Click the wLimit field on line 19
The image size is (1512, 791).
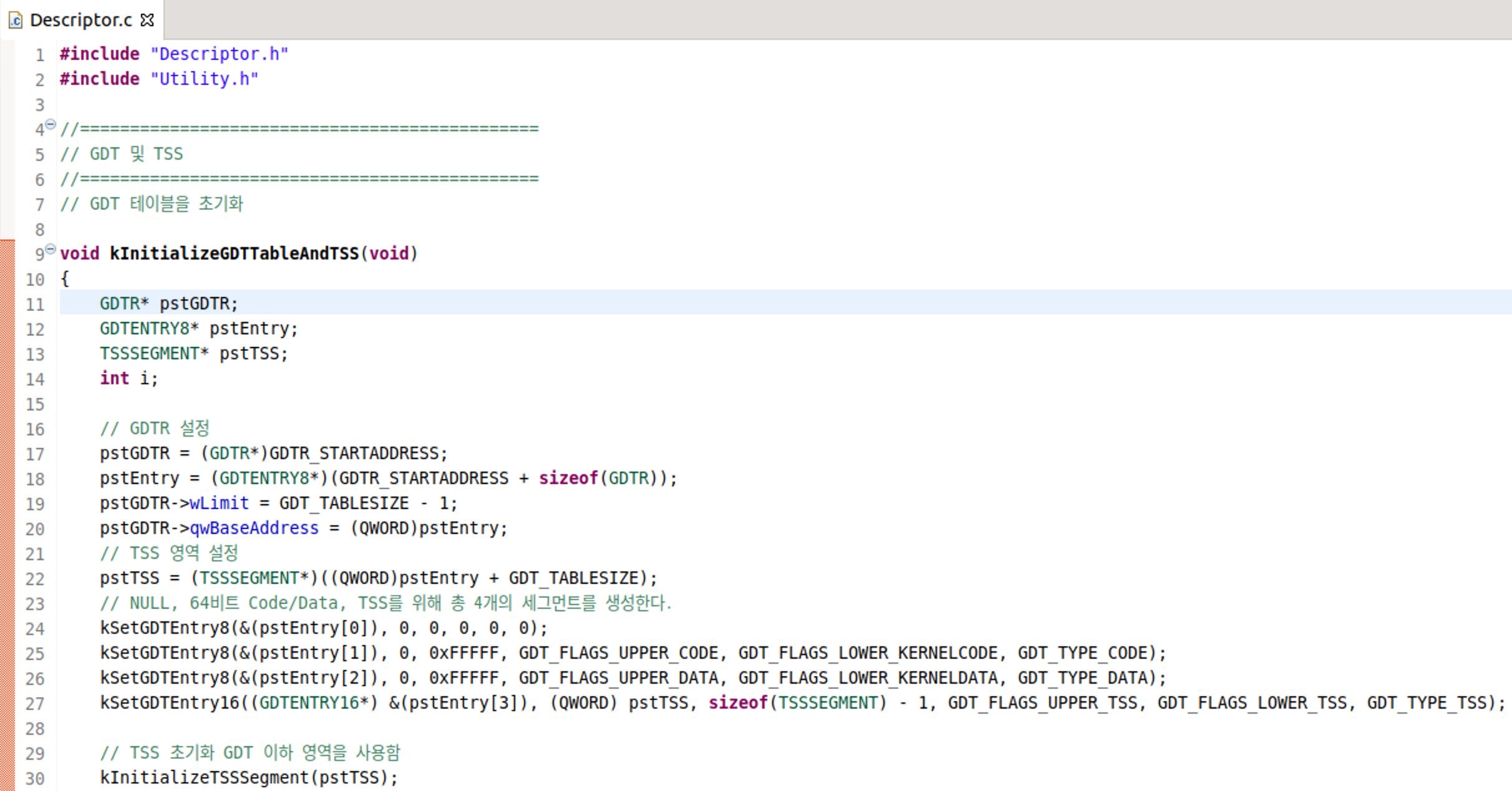(x=219, y=503)
